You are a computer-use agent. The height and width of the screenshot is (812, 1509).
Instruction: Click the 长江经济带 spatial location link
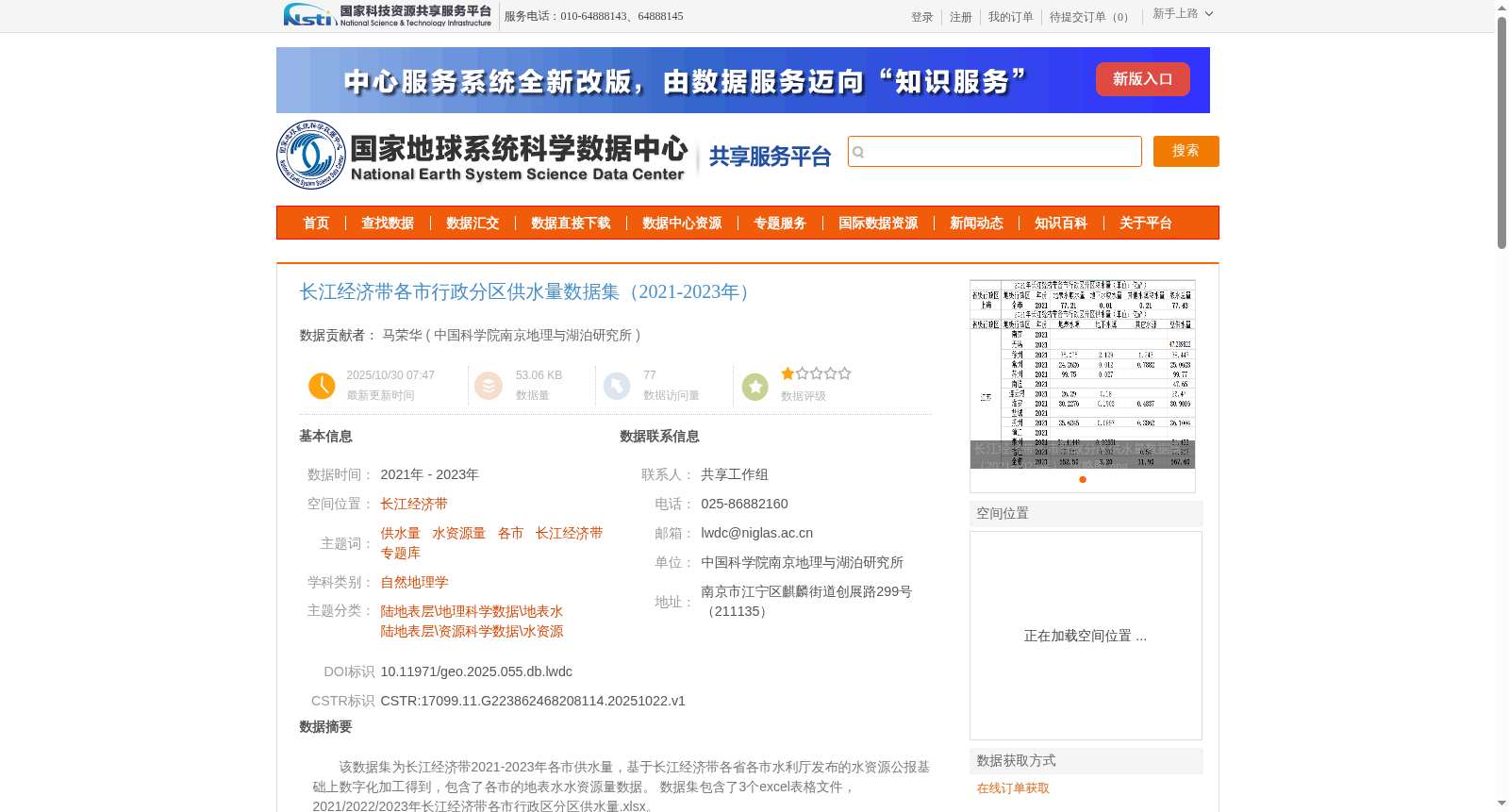coord(414,504)
